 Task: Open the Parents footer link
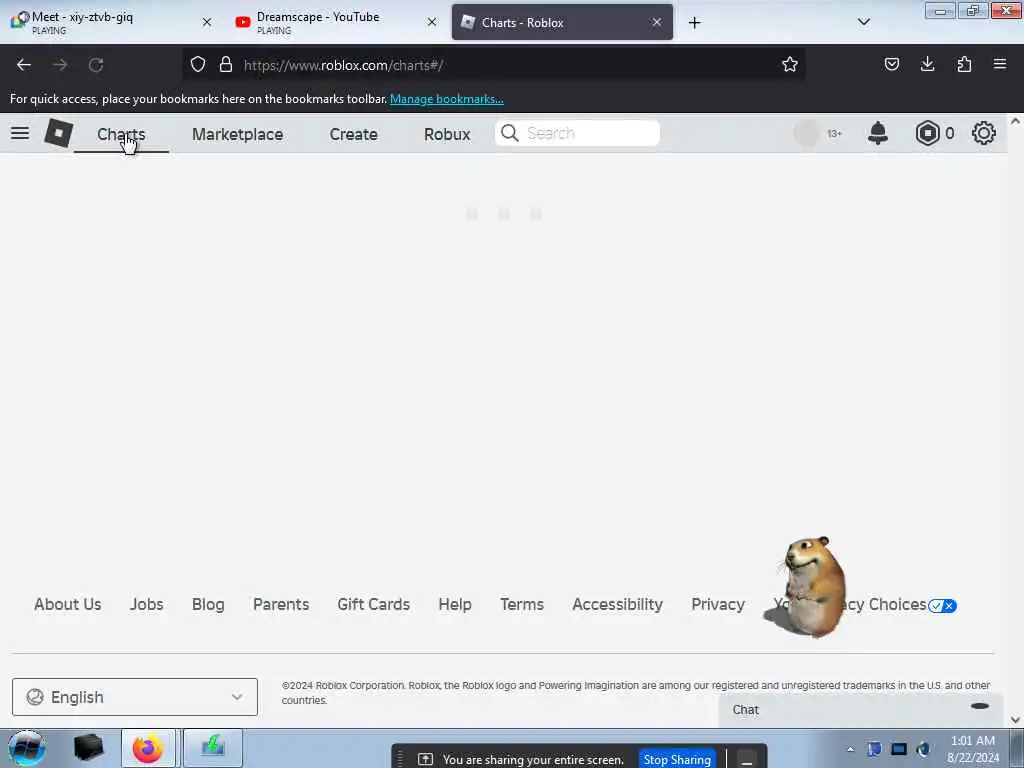pos(281,605)
